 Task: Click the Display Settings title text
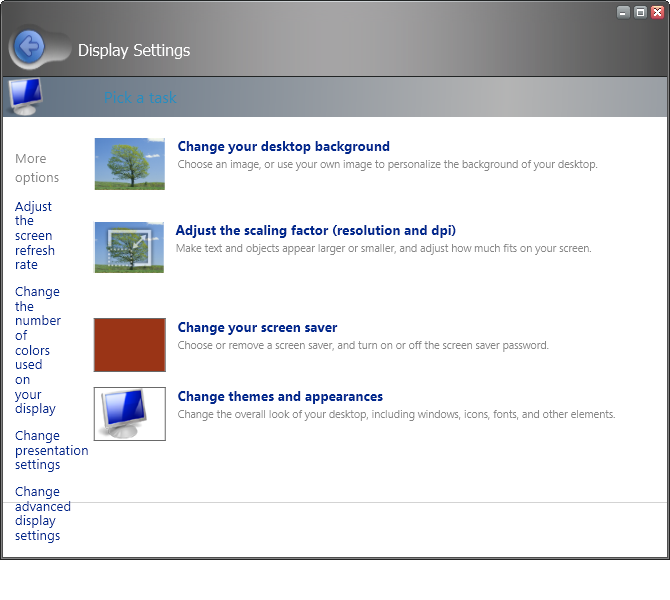(x=133, y=50)
